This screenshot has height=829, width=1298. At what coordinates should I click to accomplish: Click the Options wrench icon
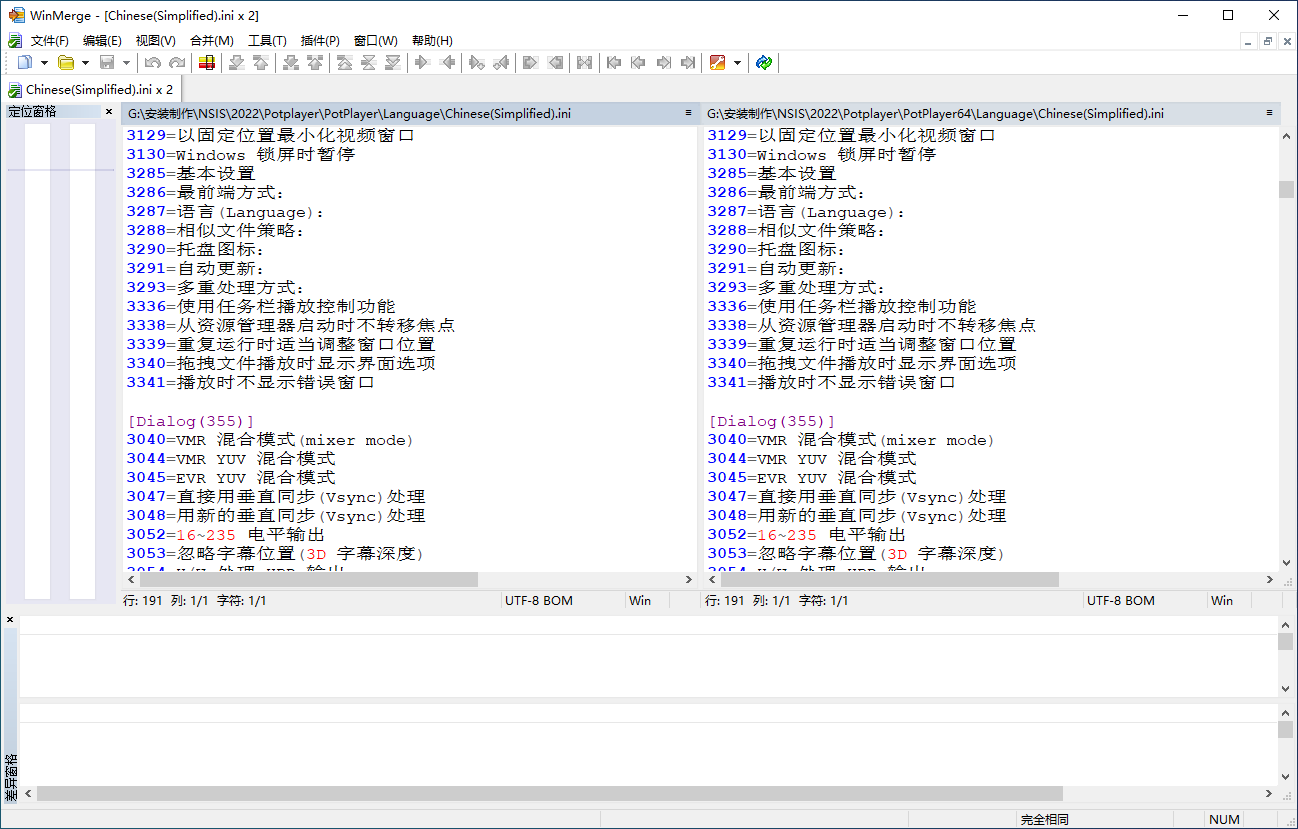[717, 63]
